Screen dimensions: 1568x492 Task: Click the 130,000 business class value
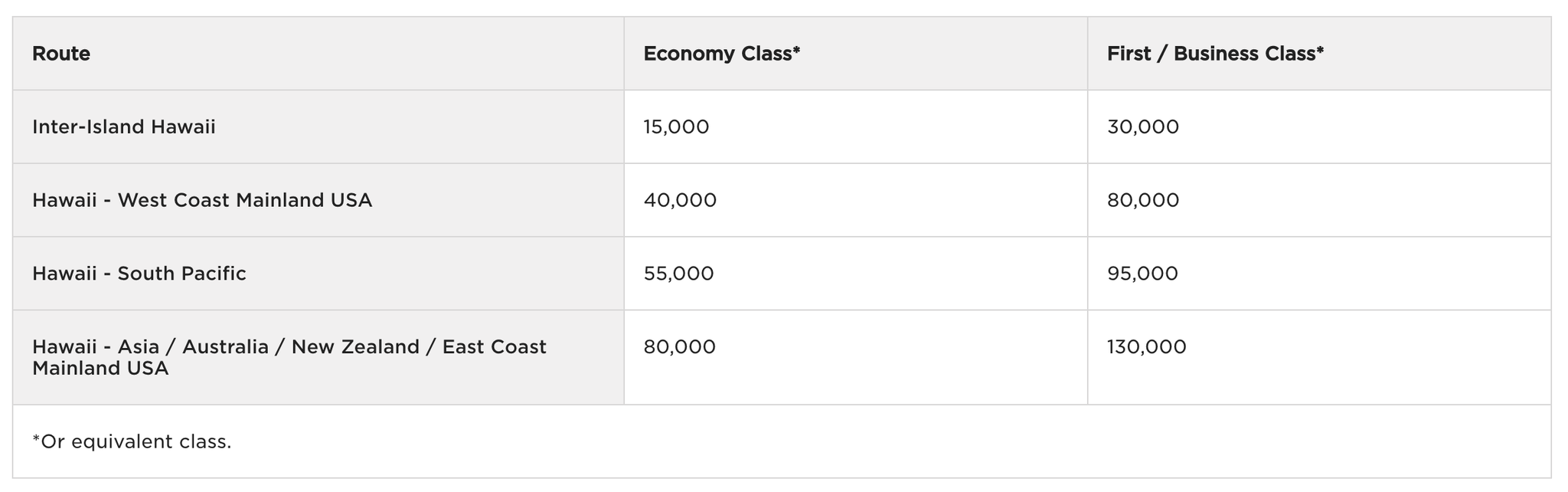click(x=1147, y=347)
